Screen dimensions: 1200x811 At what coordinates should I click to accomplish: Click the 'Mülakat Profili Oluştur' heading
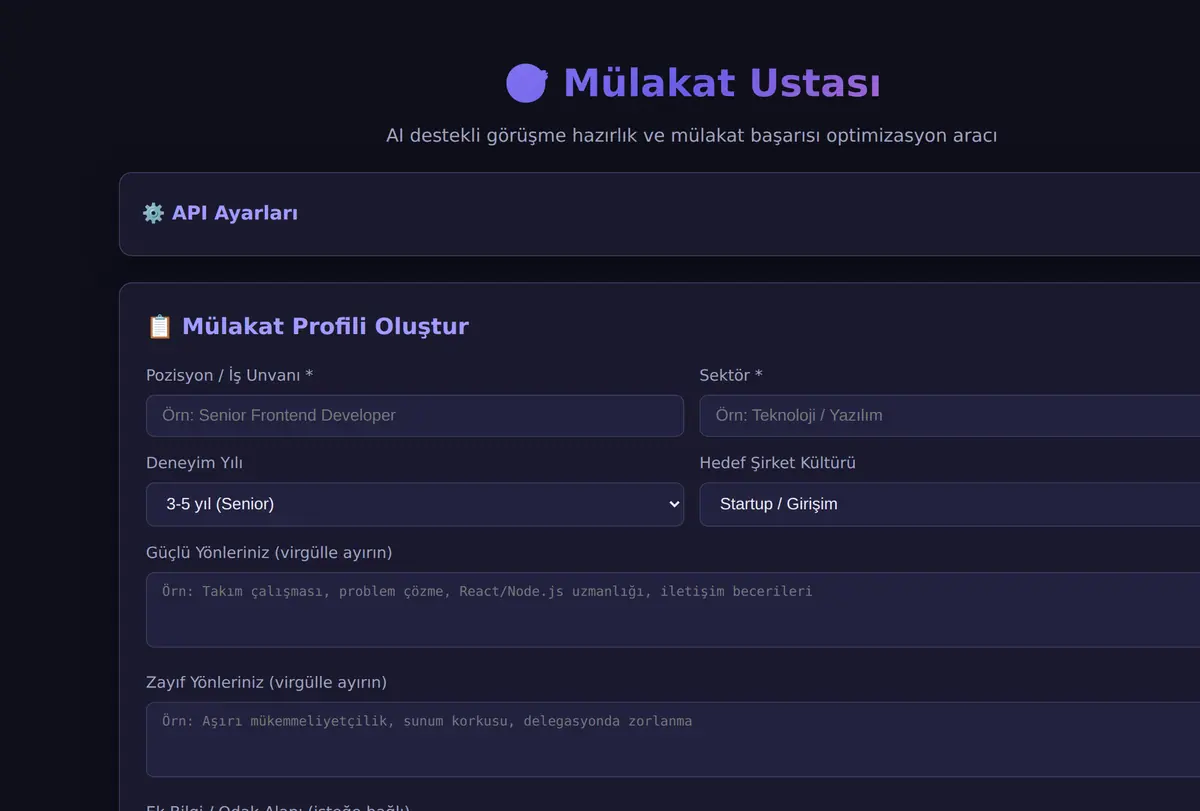point(325,326)
